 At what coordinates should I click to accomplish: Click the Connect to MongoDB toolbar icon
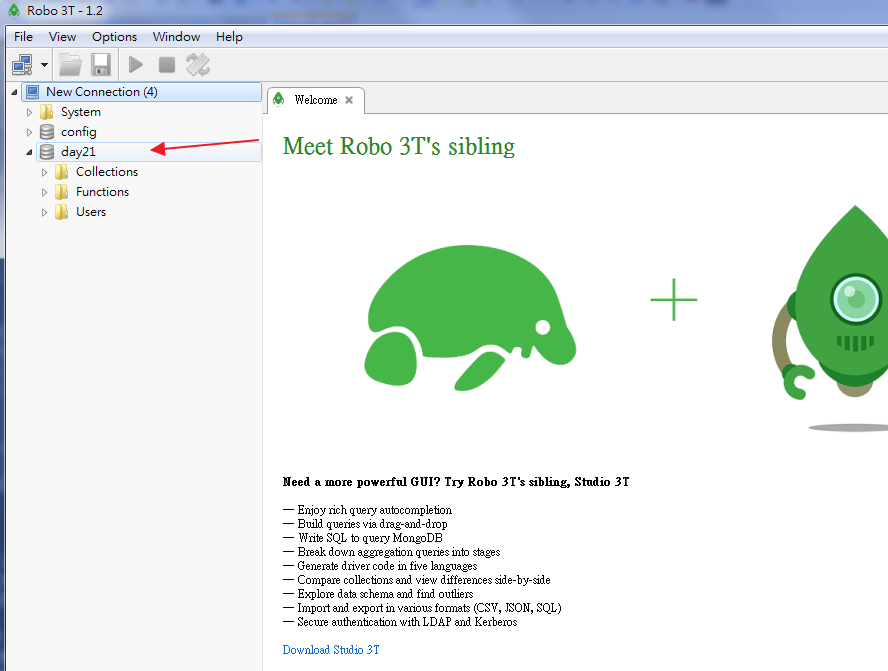23,65
